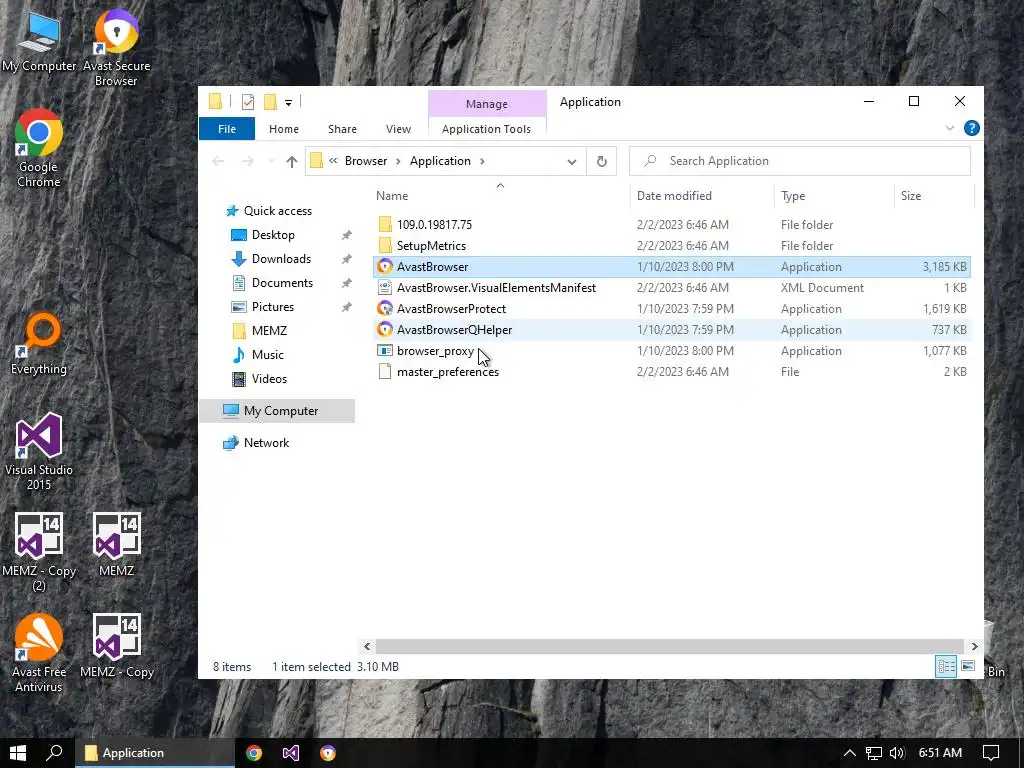
Task: Sort files by Name column header
Action: coord(392,196)
